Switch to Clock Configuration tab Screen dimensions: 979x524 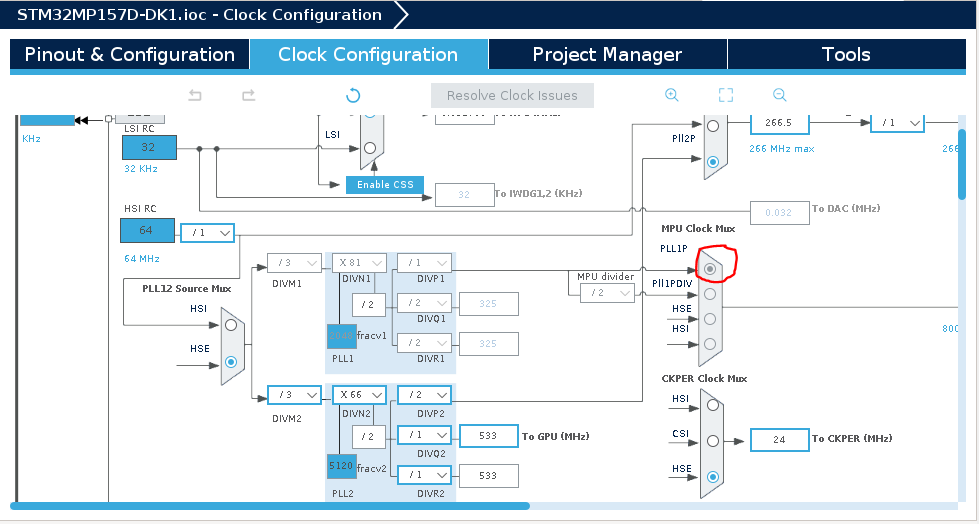(x=368, y=54)
